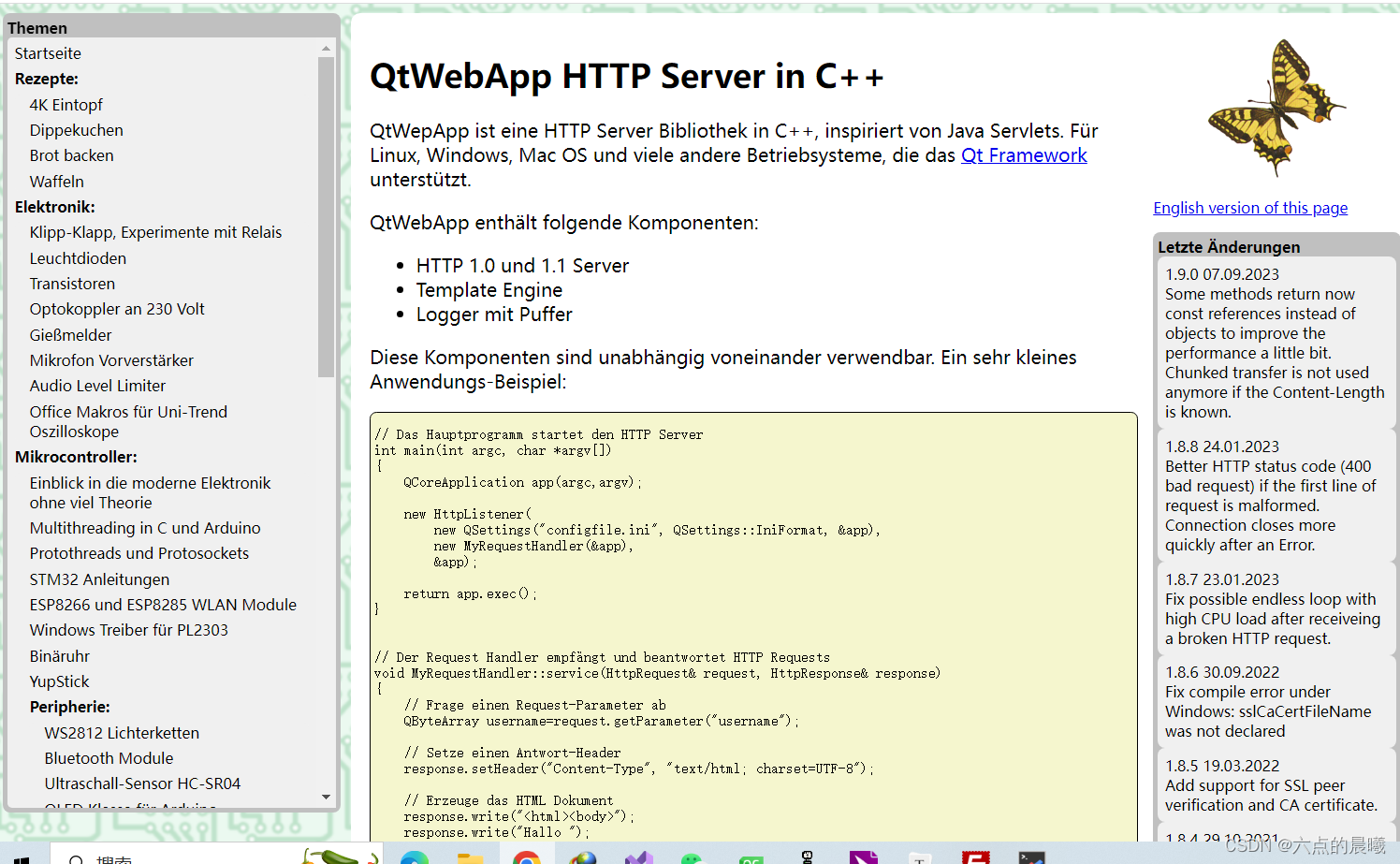1400x864 pixels.
Task: Click the Microsoft Edge taskbar icon
Action: click(415, 858)
